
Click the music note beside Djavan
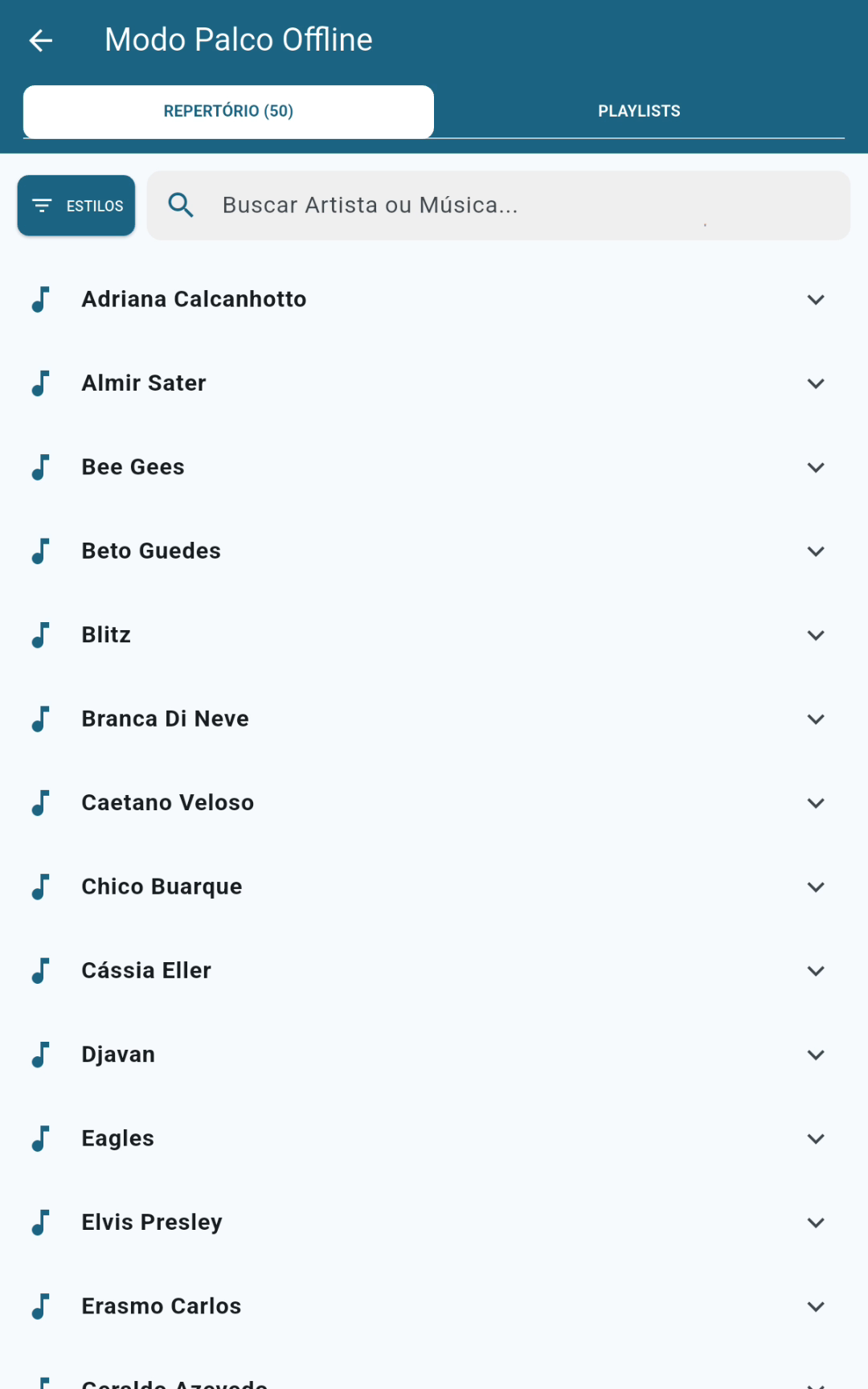40,1055
